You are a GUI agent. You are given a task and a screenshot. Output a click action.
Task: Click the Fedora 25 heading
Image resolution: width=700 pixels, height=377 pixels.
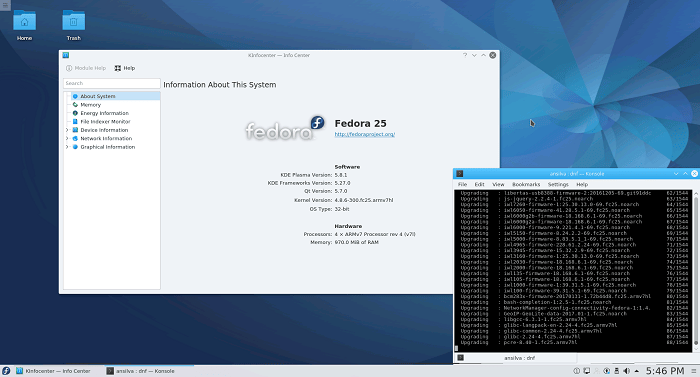coord(360,123)
